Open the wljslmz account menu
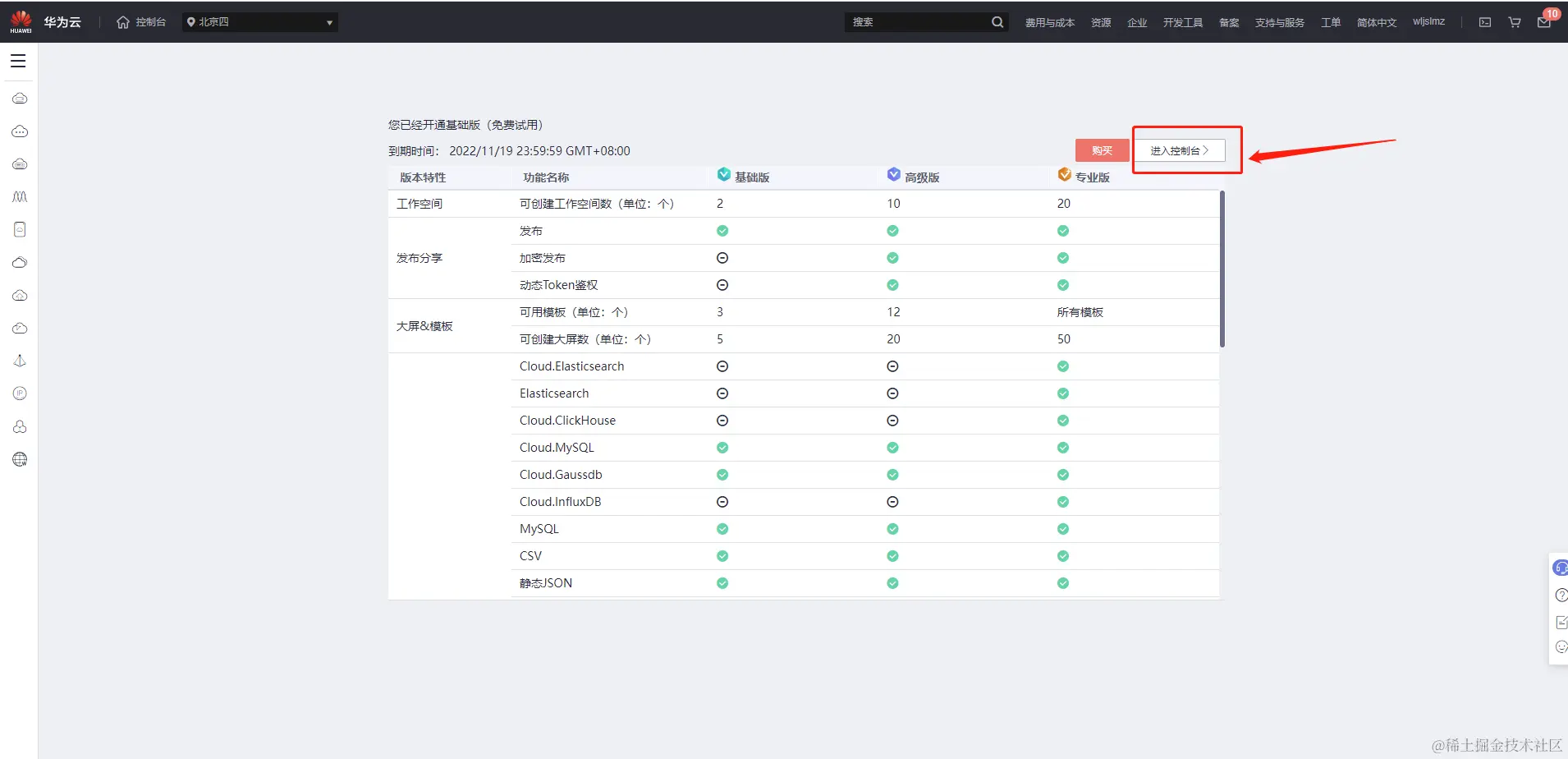The width and height of the screenshot is (1568, 759). [x=1428, y=22]
